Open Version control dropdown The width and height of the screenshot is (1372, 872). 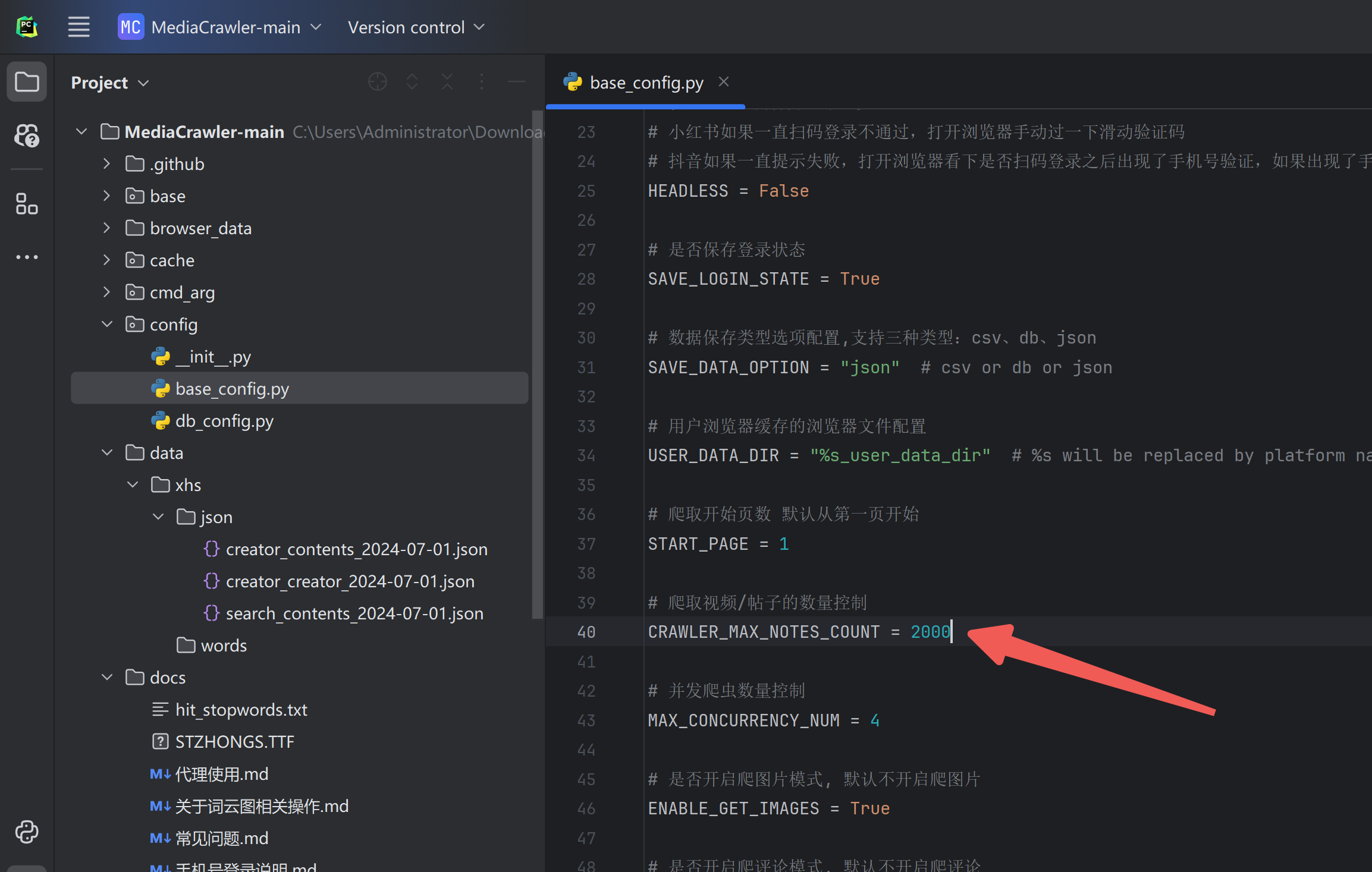(x=416, y=27)
